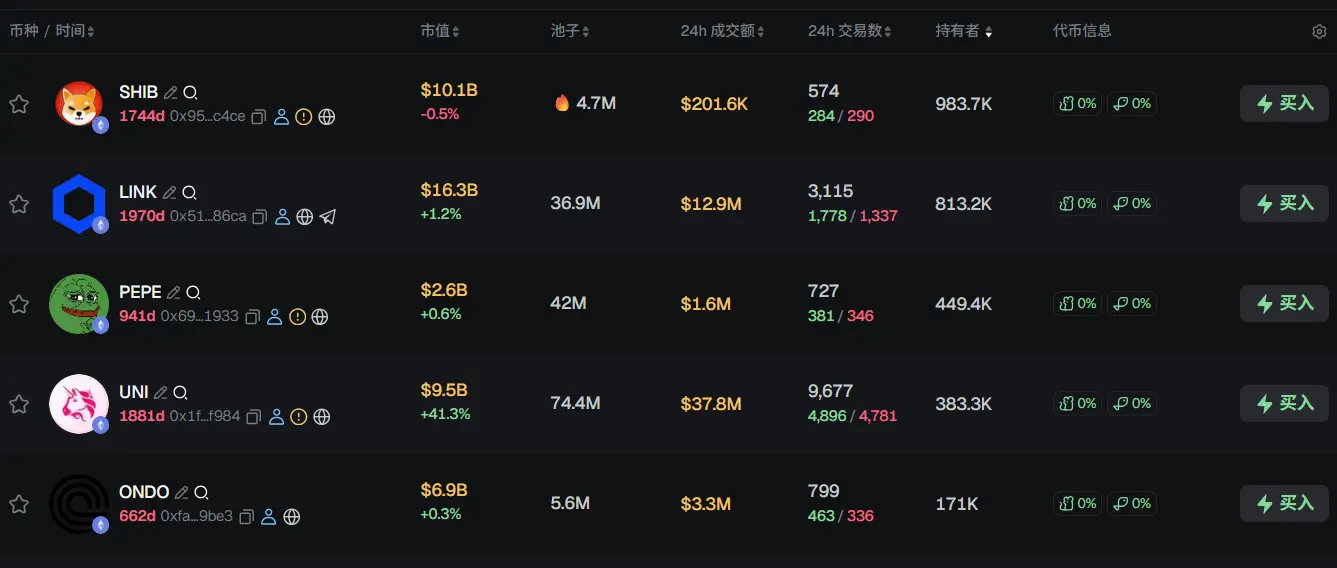Open table settings gear icon

click(1318, 32)
